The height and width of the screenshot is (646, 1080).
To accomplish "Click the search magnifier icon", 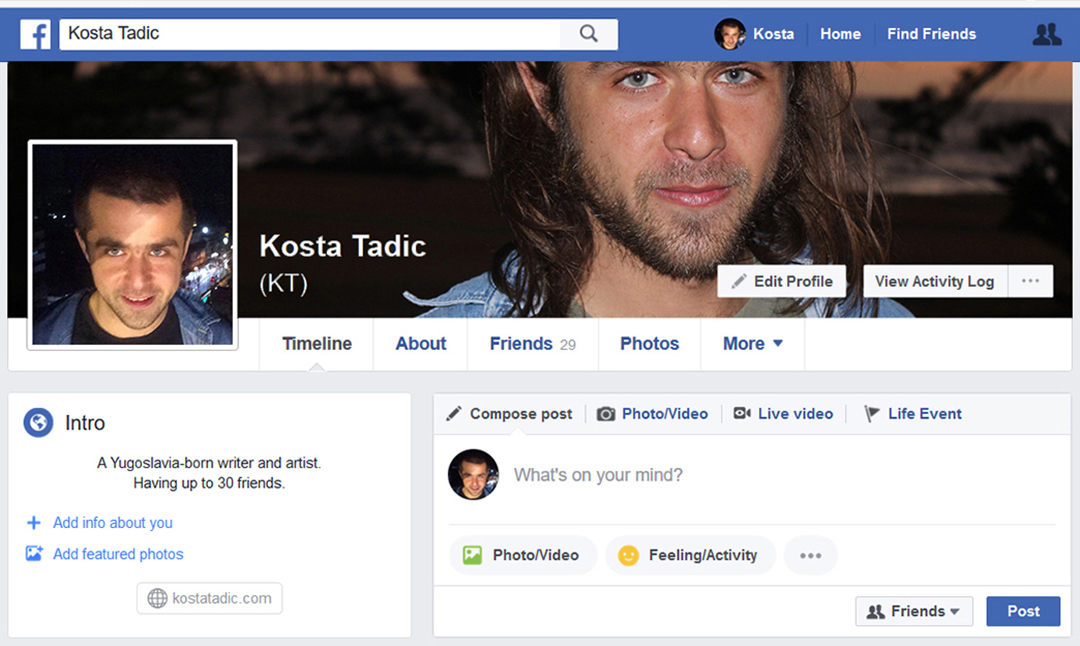I will click(x=589, y=34).
